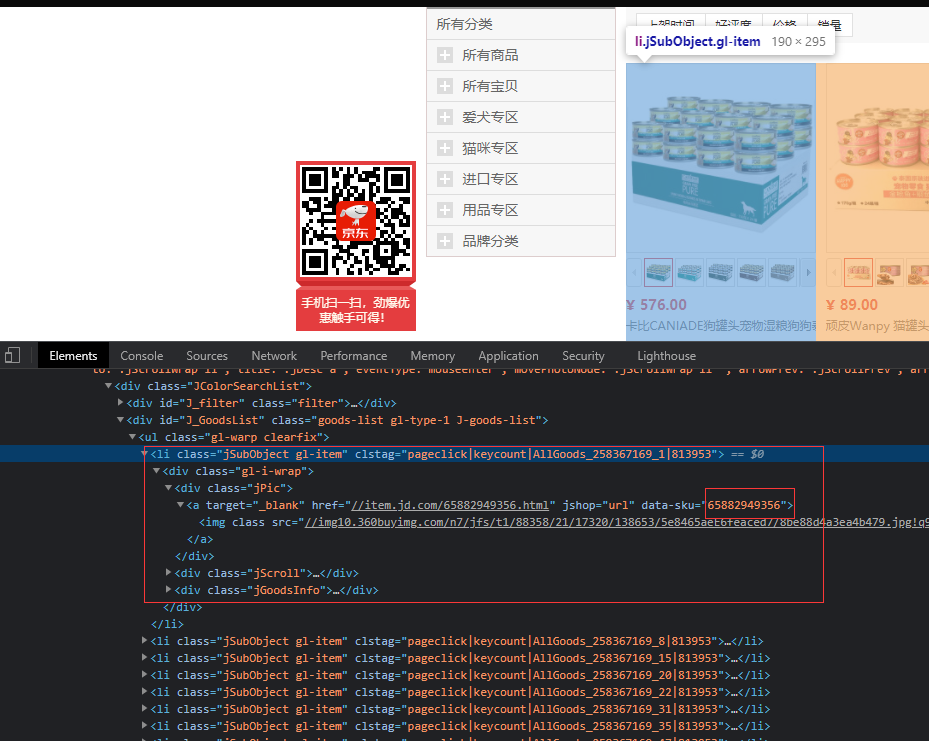Select the data-sku value 65882949356
The height and width of the screenshot is (741, 929).
coord(744,505)
